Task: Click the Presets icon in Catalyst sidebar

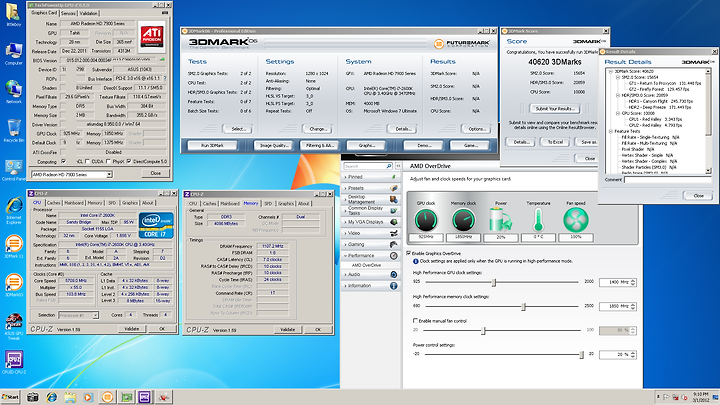Action: pos(394,188)
